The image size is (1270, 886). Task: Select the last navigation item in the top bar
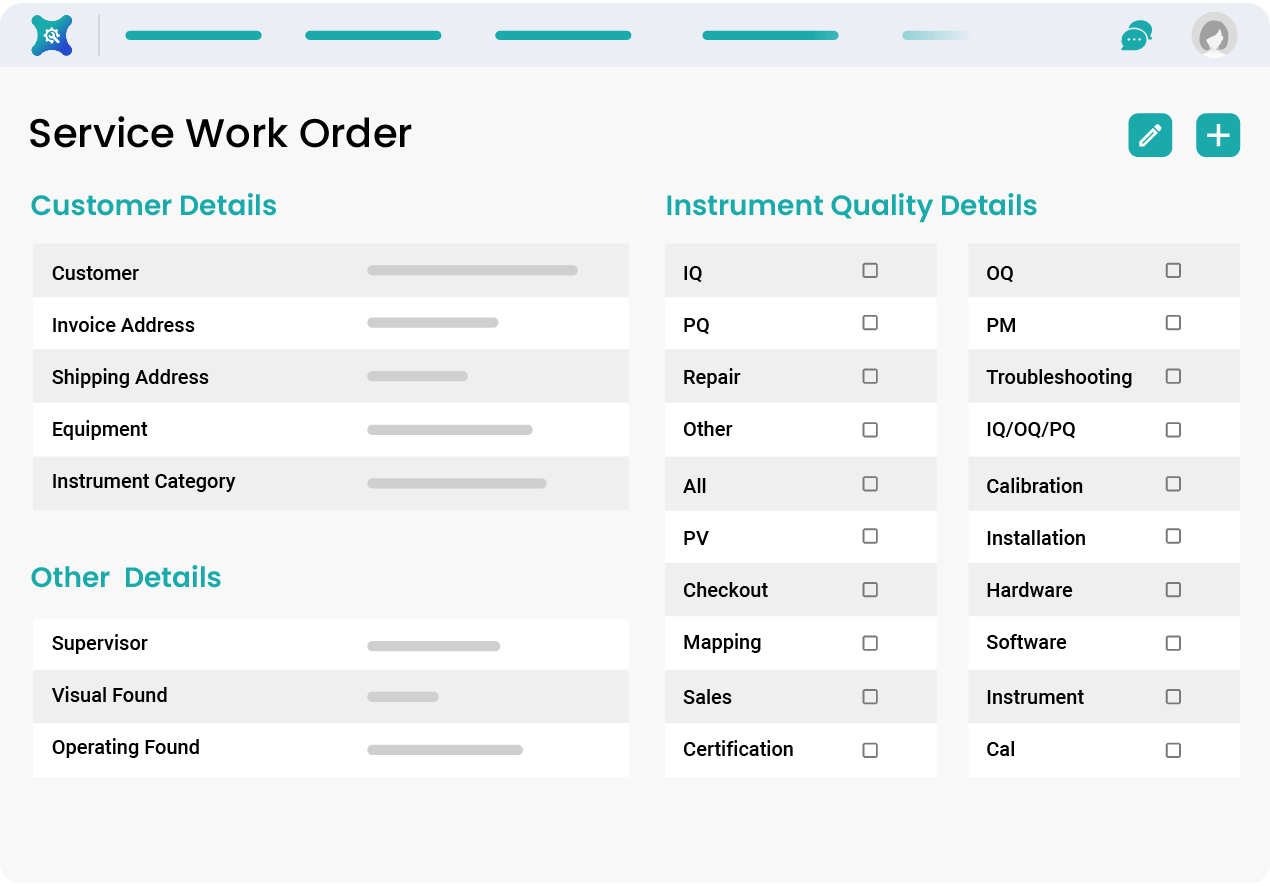pyautogui.click(x=934, y=35)
